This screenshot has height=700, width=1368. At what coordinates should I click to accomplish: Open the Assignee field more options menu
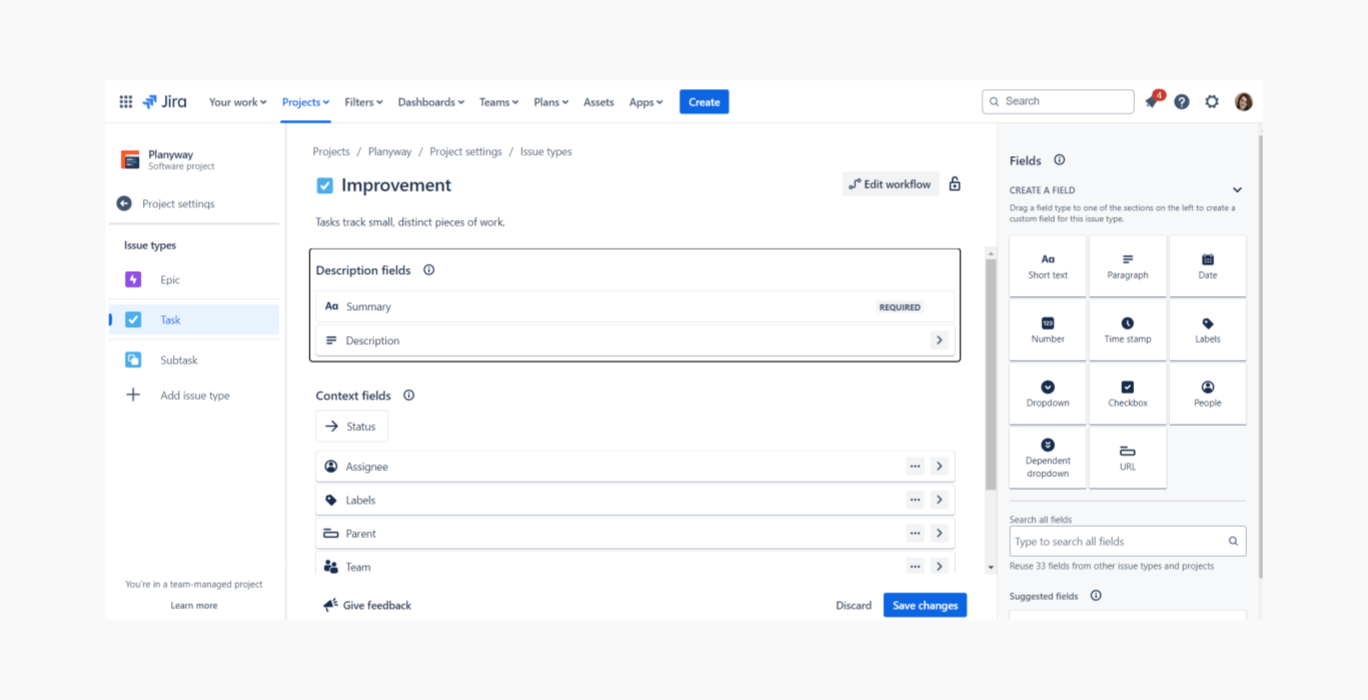915,467
